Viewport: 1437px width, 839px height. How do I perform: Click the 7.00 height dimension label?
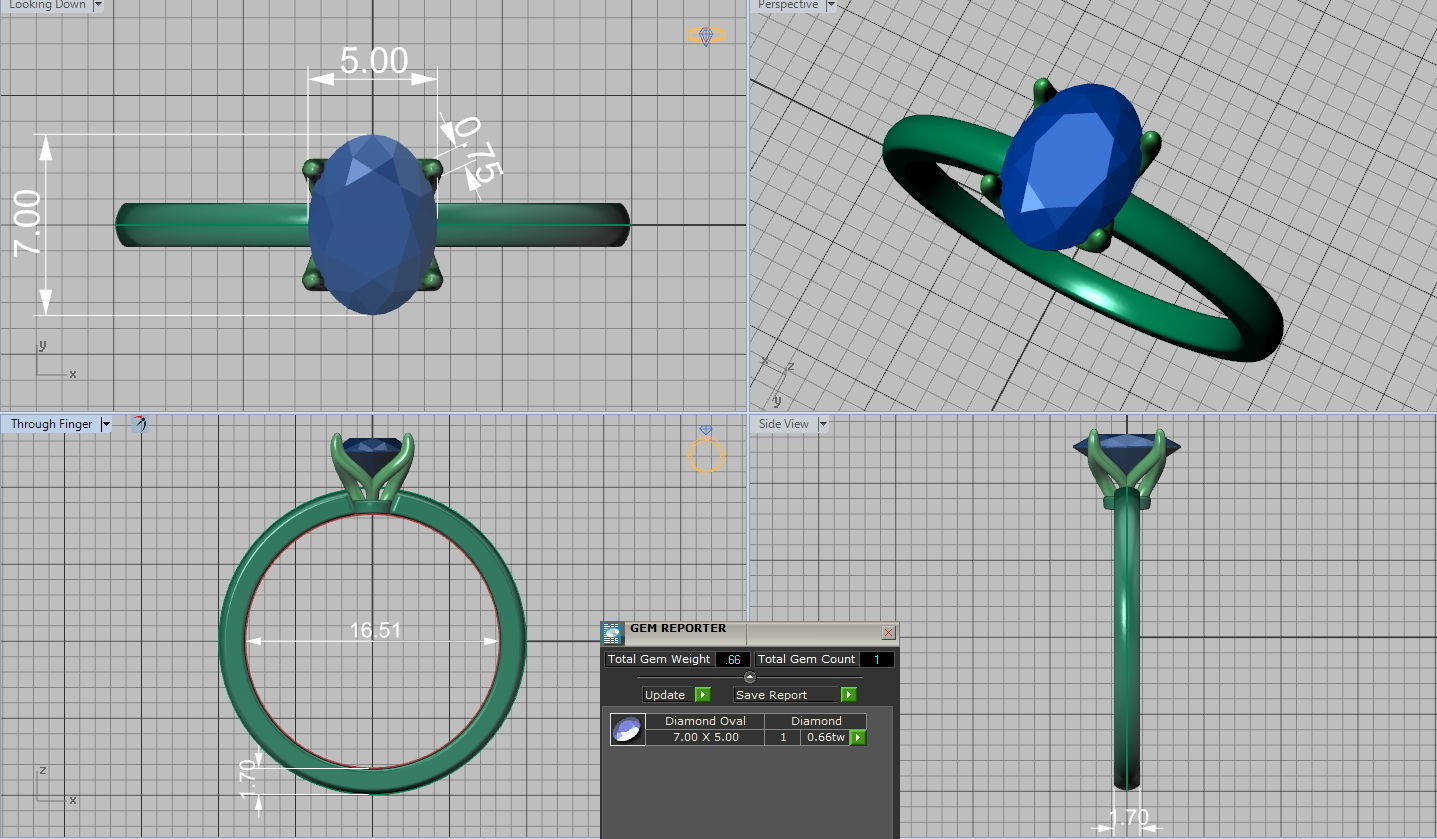27,222
